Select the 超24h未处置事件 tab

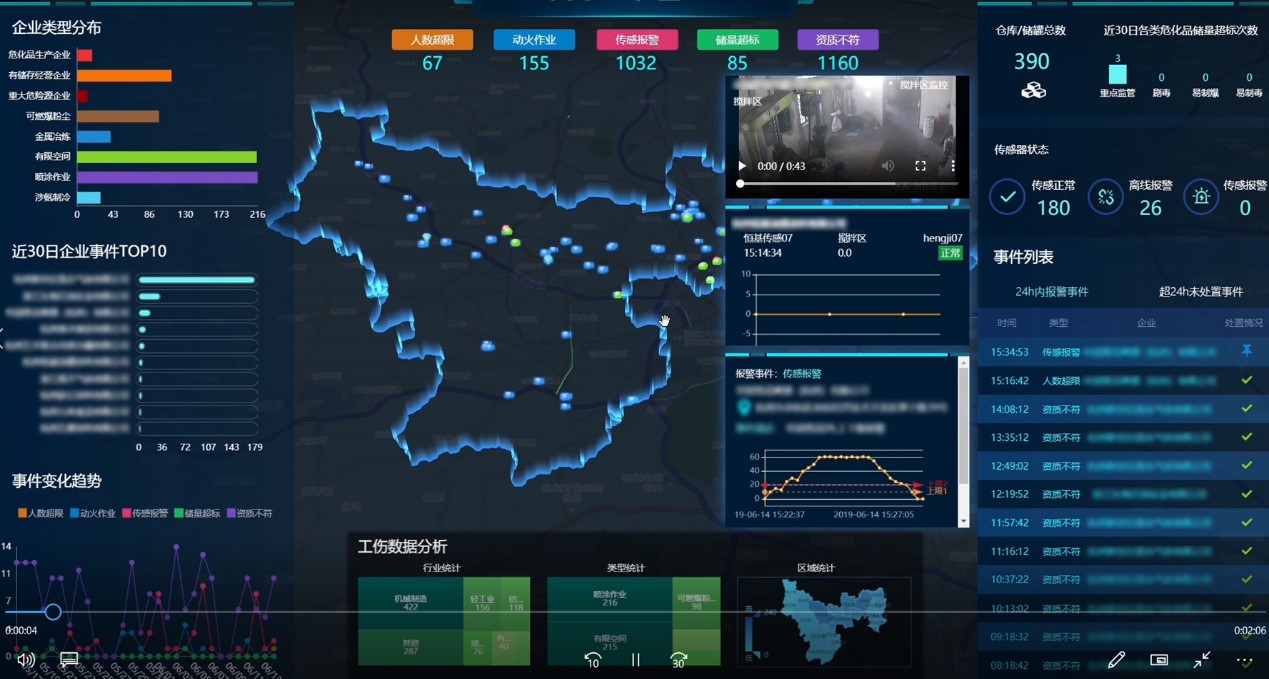(1201, 292)
